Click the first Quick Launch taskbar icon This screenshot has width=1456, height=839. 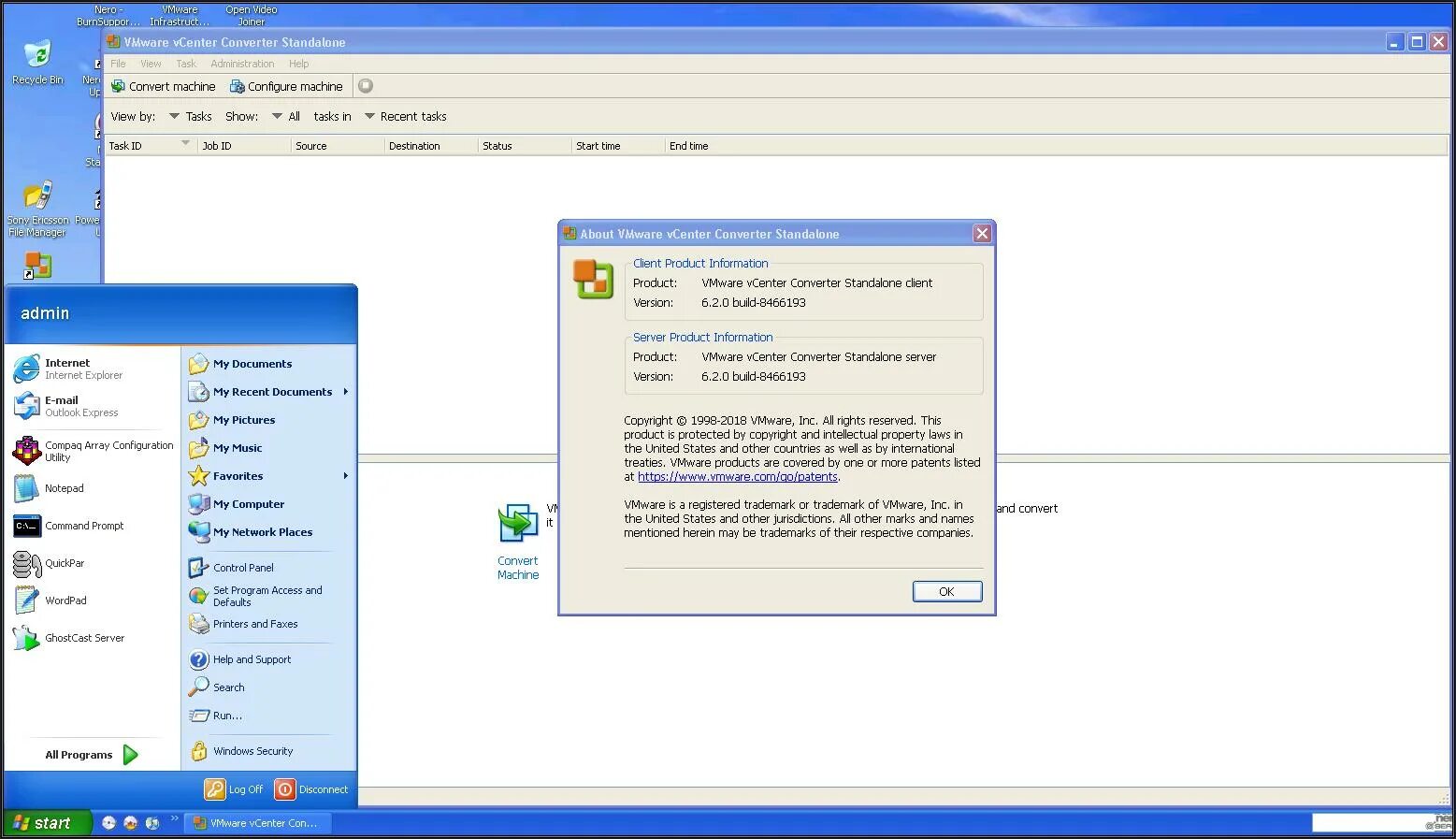(108, 823)
